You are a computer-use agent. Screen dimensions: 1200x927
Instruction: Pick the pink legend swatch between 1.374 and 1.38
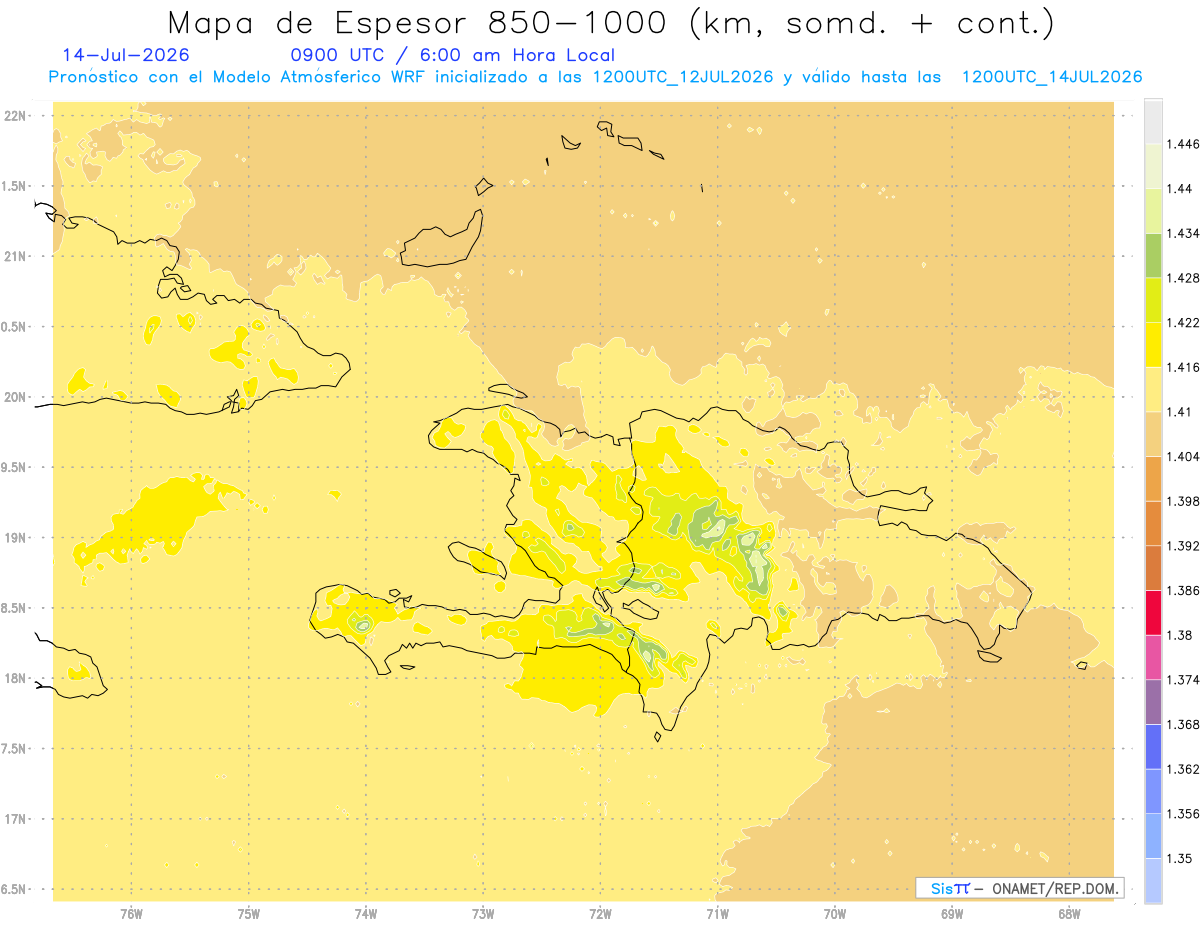(1153, 657)
